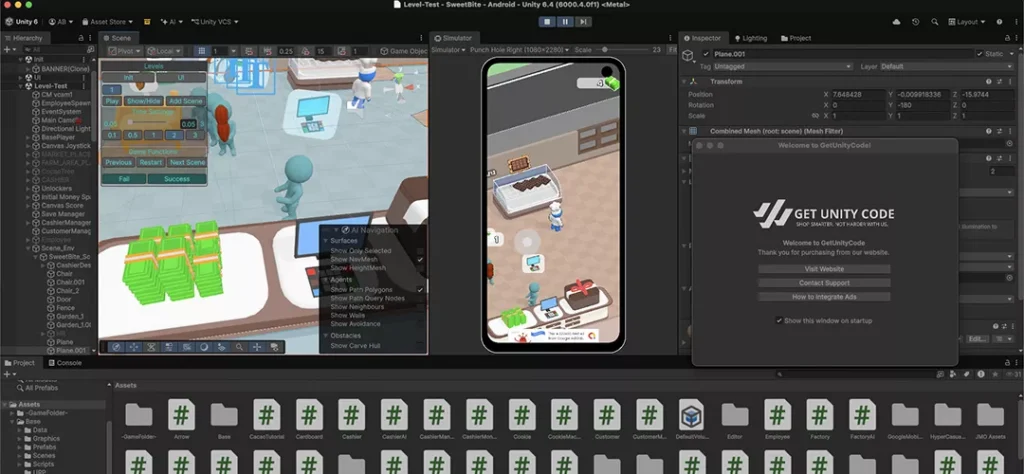
Task: Click the scale snap increment icon
Action: coord(342,51)
